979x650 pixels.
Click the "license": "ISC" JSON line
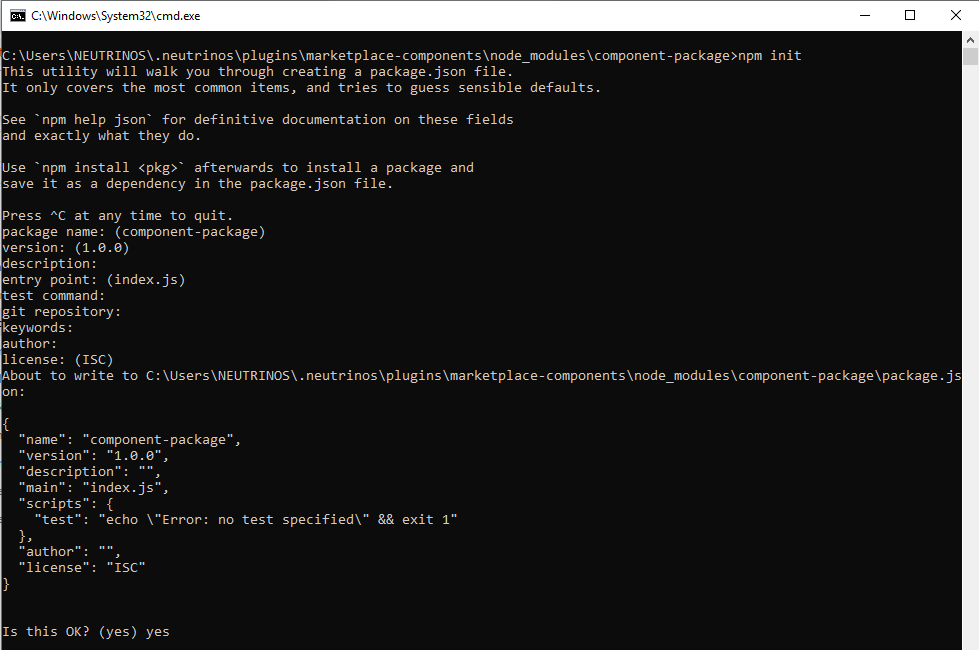click(x=82, y=568)
